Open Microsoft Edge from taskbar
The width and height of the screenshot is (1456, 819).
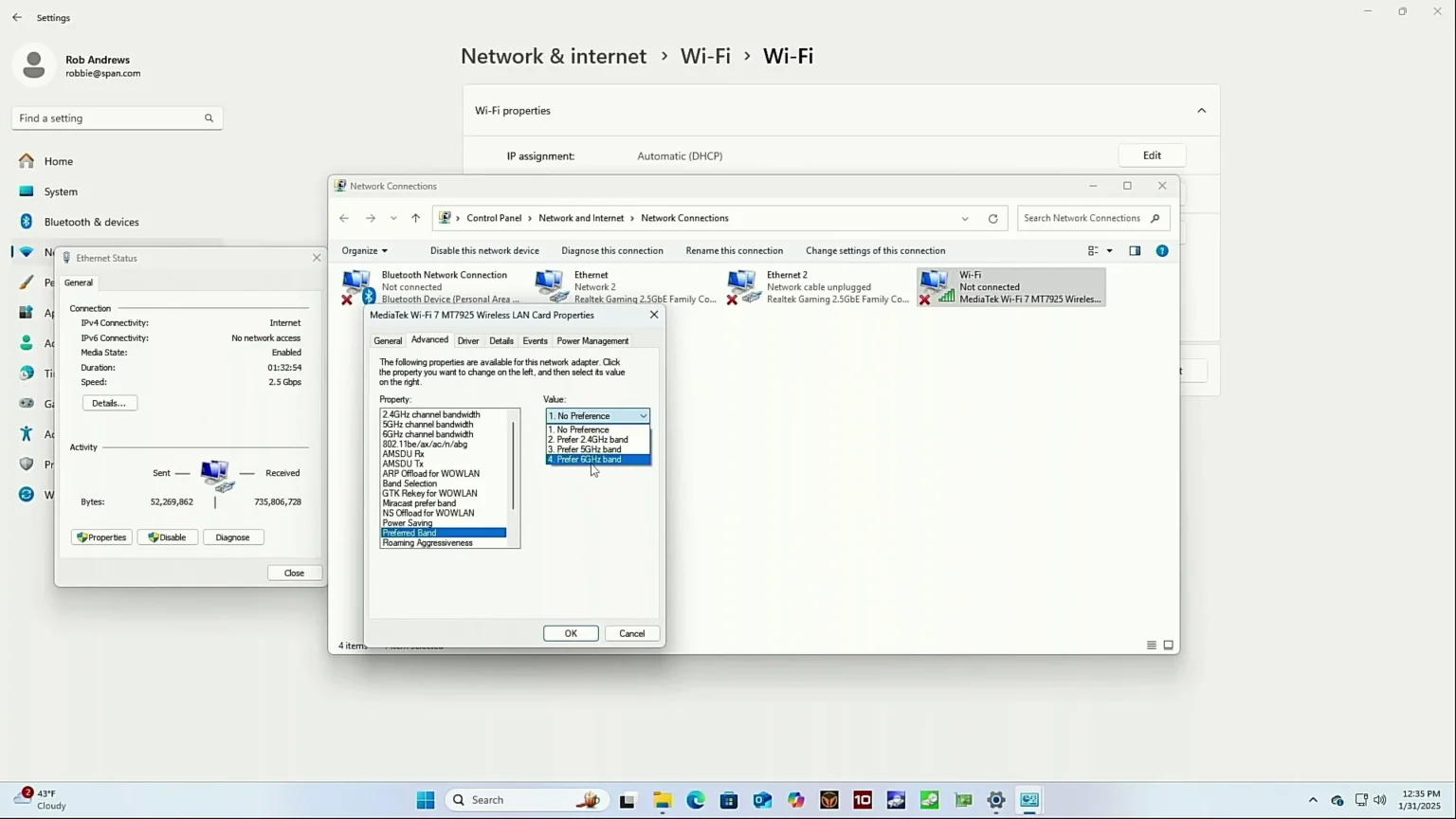pyautogui.click(x=696, y=800)
